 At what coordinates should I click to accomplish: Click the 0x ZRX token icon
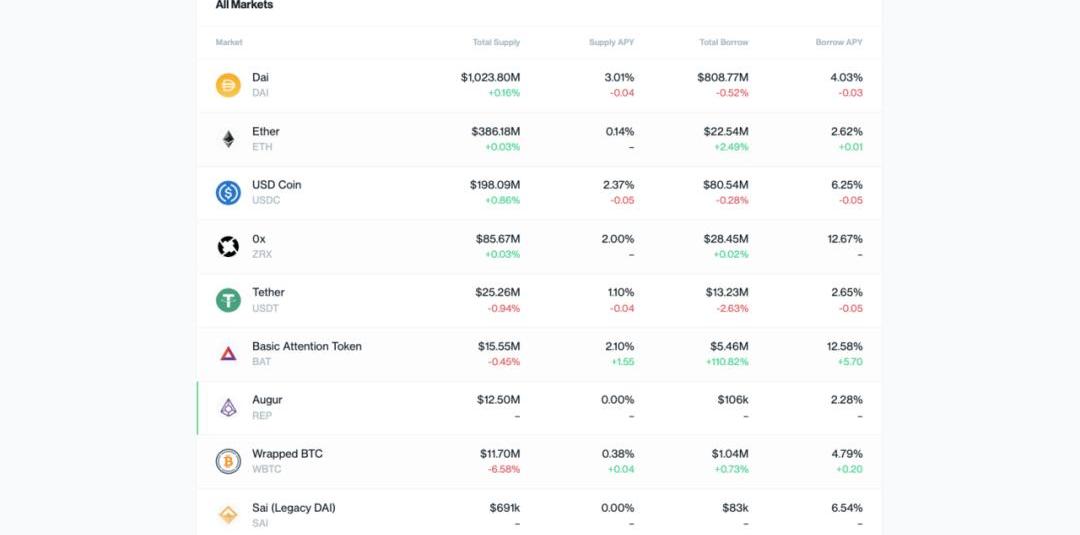(228, 246)
